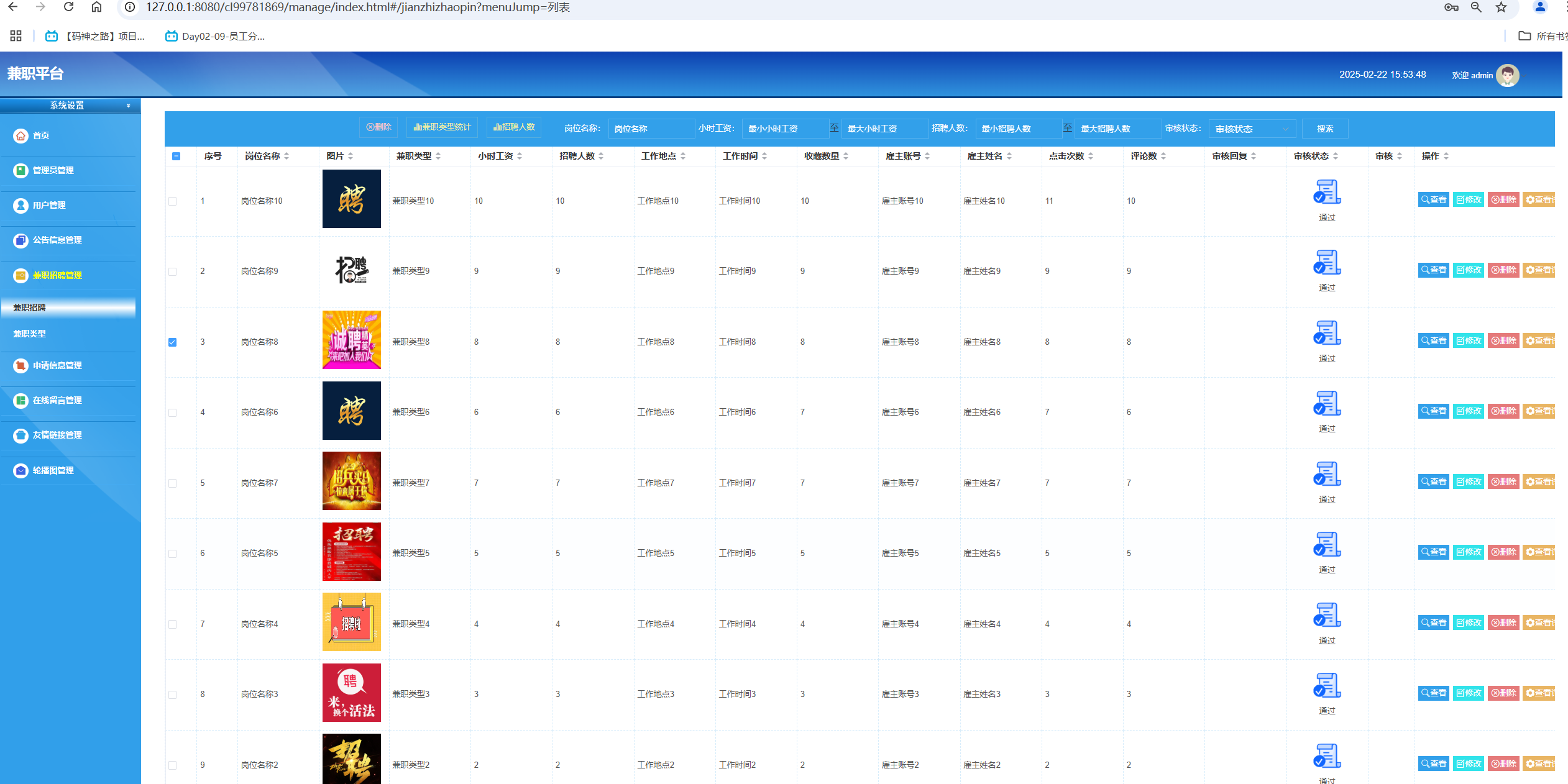
Task: Click the 用户管理 user icon in sidebar
Action: pos(21,205)
